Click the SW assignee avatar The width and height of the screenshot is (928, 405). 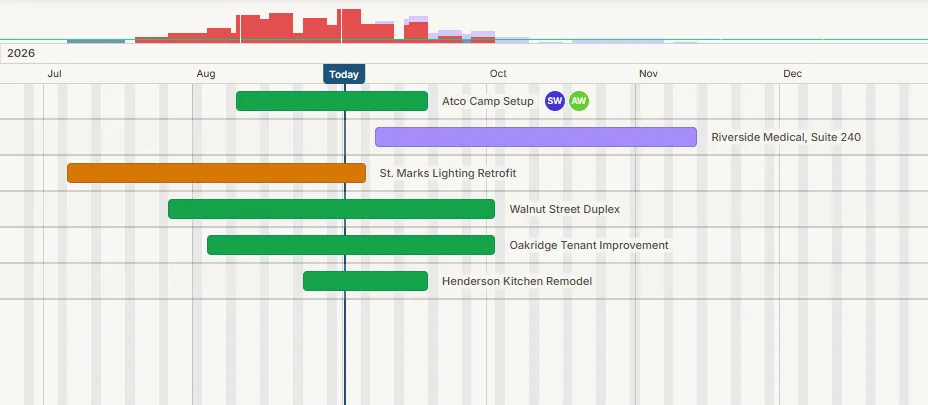click(555, 101)
